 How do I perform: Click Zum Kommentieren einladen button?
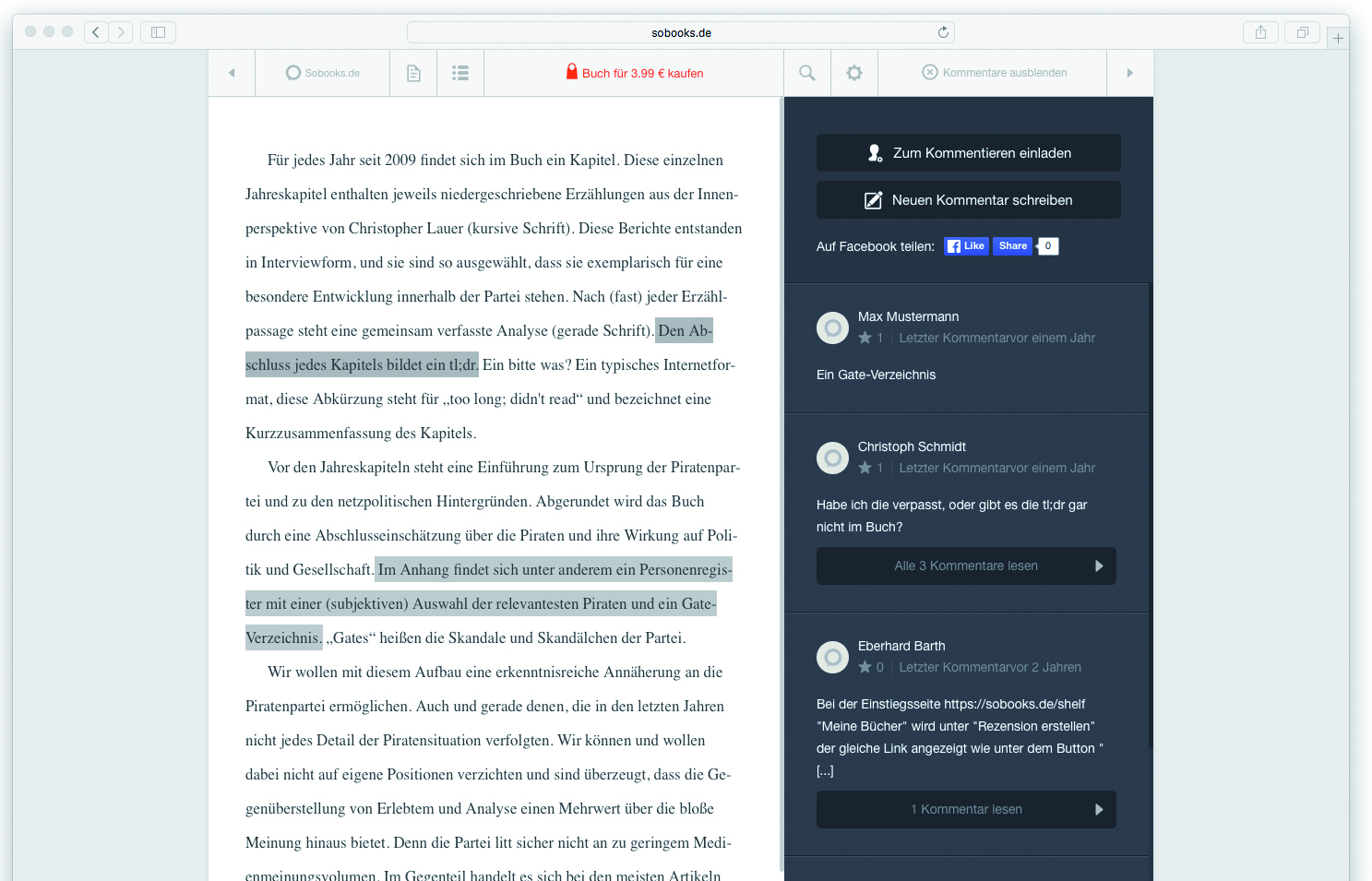coord(968,153)
